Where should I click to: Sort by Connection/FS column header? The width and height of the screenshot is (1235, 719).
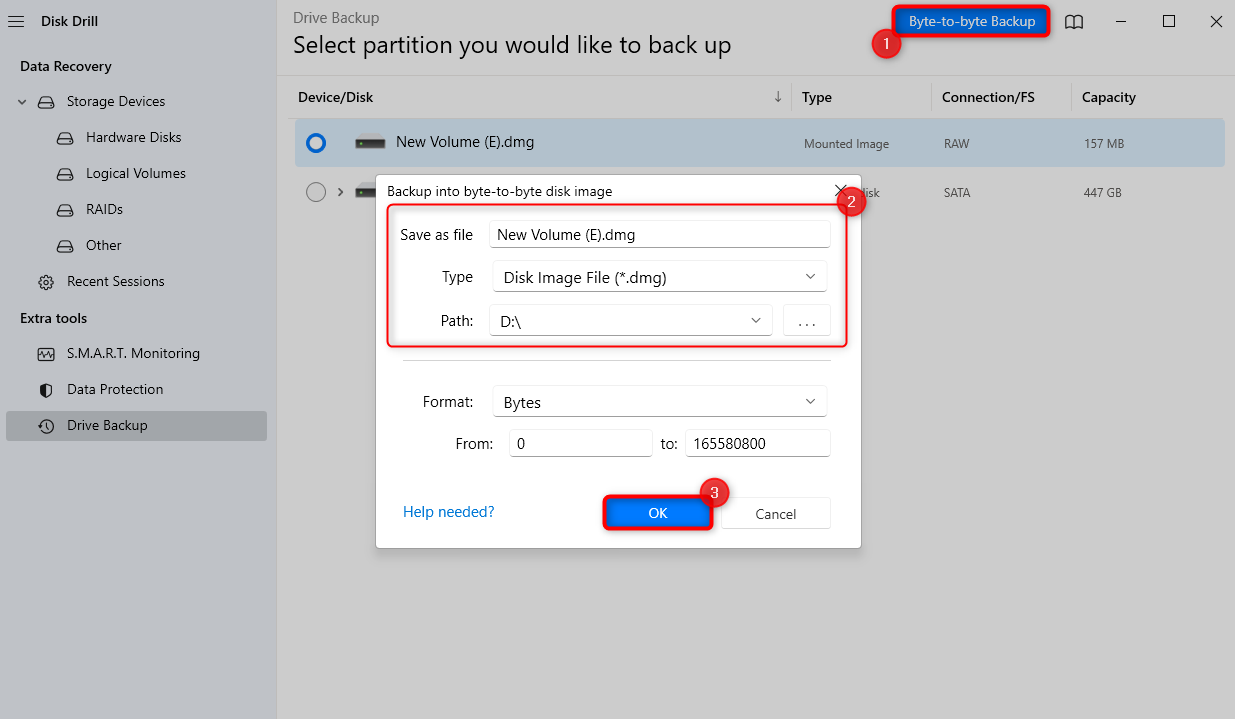pyautogui.click(x=988, y=97)
